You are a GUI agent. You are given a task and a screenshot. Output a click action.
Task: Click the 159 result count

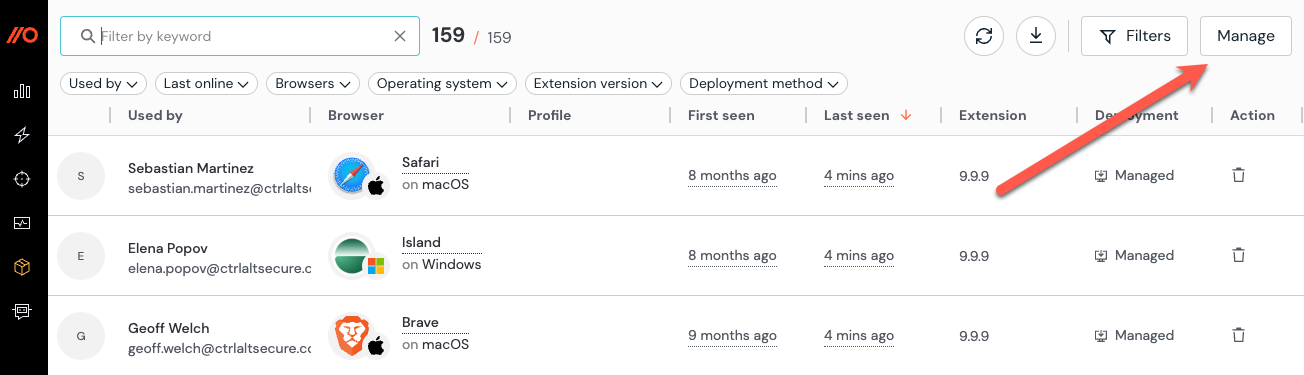448,35
